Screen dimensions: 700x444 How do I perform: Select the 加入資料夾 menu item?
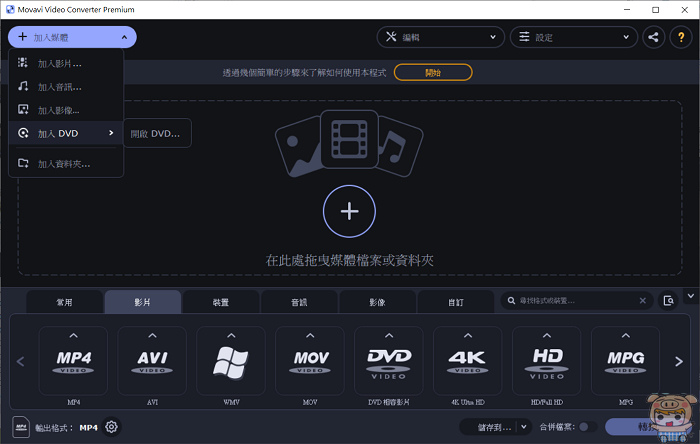(x=66, y=164)
